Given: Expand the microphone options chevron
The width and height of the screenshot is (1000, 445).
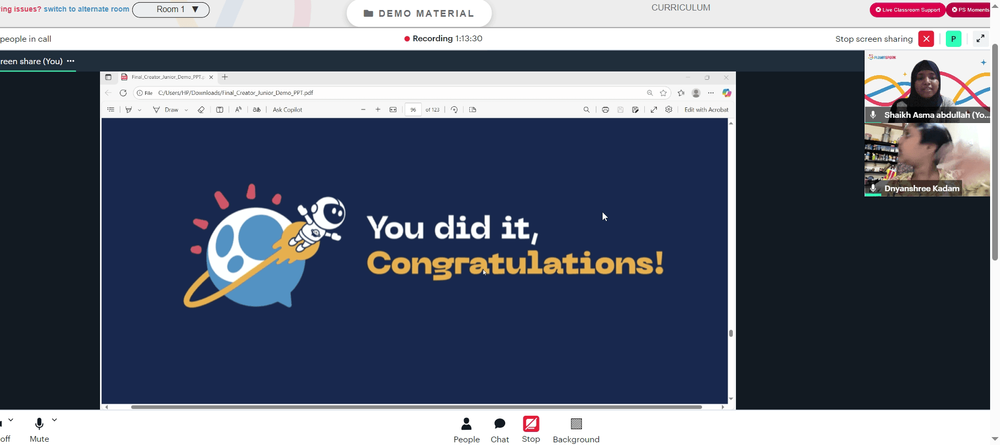Looking at the screenshot, I should point(54,420).
